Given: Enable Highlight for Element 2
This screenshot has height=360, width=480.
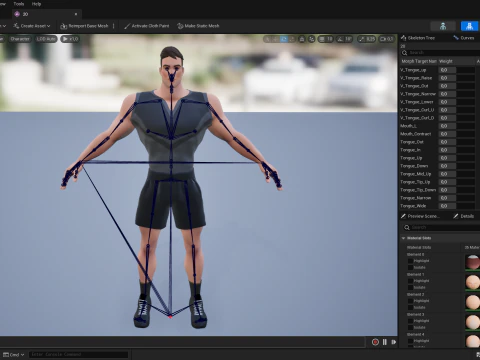Looking at the screenshot, I should pyautogui.click(x=410, y=301).
